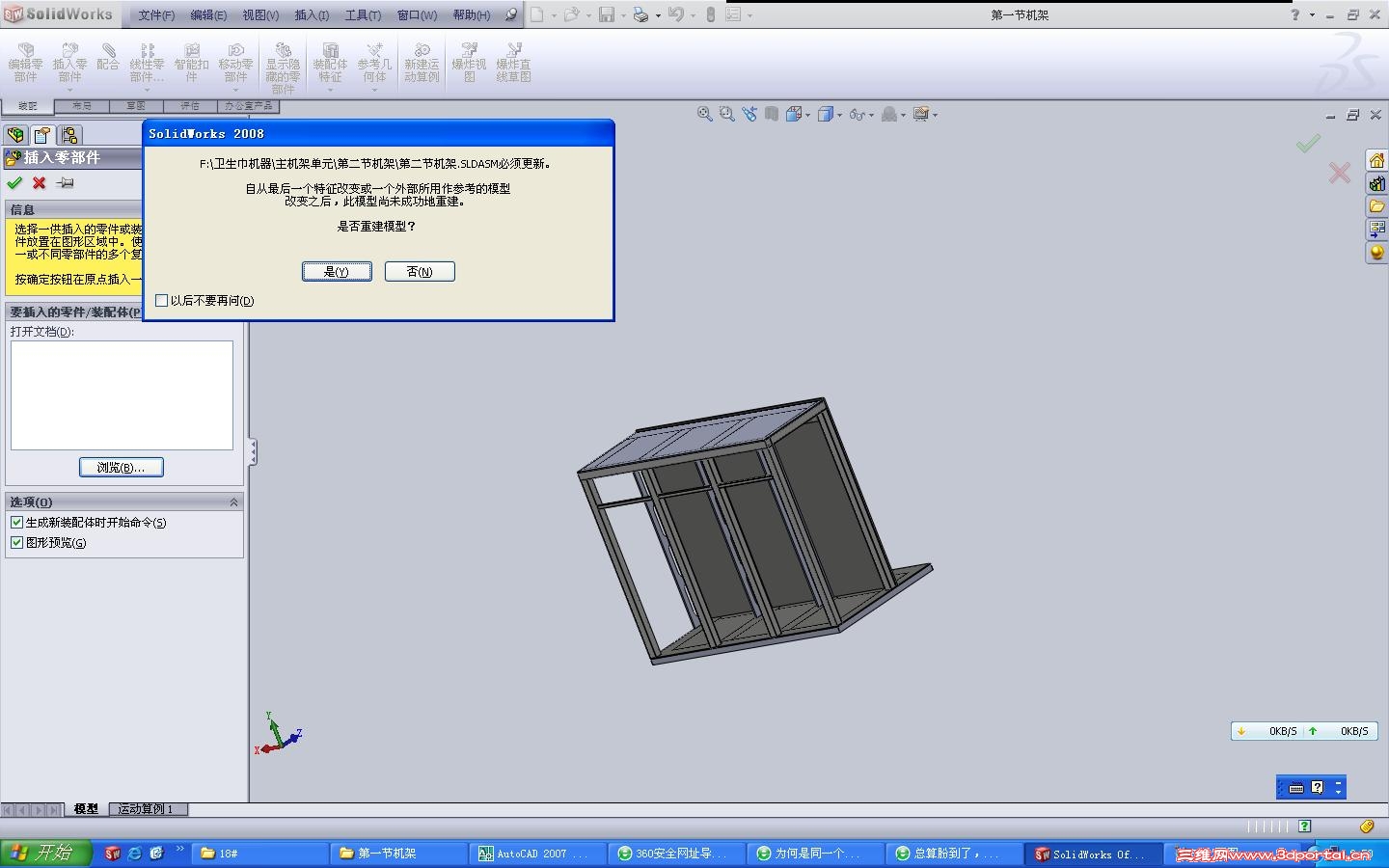Open SolidWorks Resources home icon in task pane

coord(1376,160)
